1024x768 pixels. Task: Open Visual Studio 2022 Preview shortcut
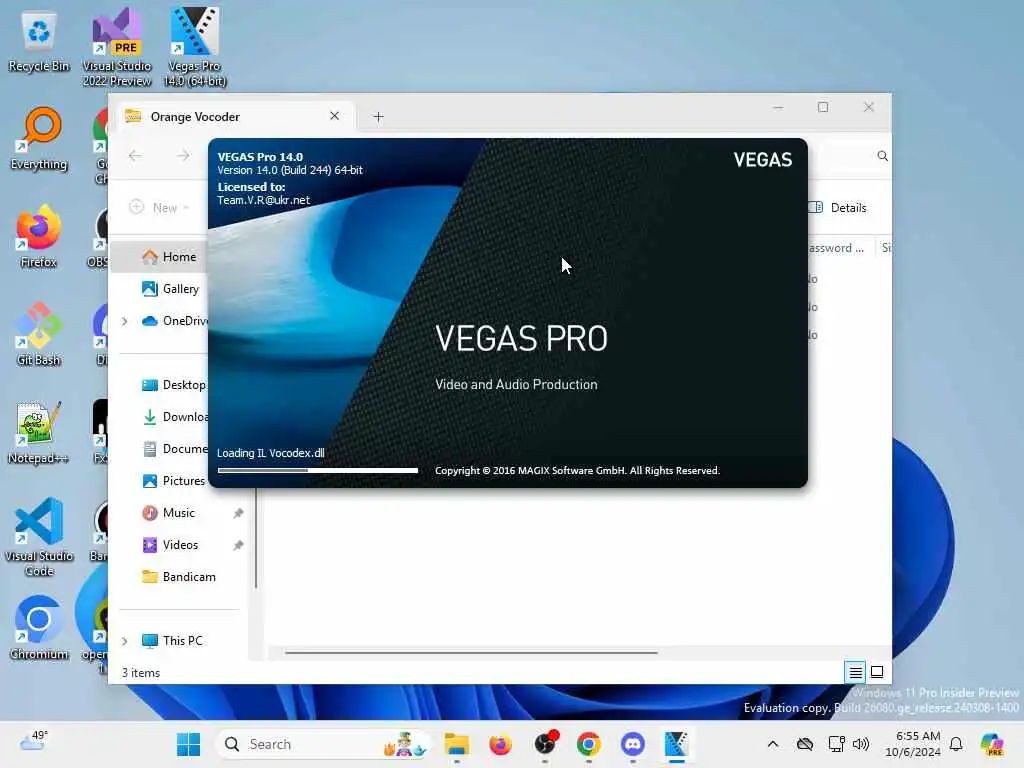coord(117,48)
